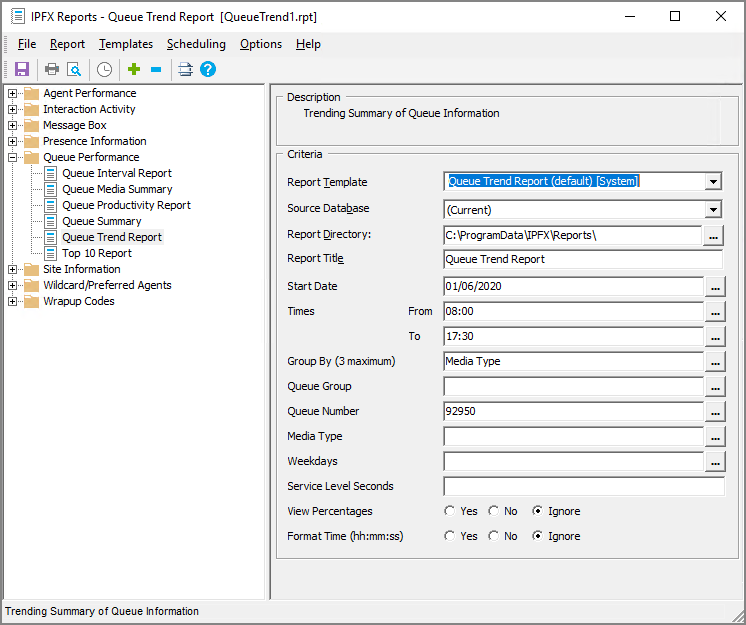Expand the Interaction Activity tree node
Viewport: 746px width, 625px height.
[x=12, y=109]
